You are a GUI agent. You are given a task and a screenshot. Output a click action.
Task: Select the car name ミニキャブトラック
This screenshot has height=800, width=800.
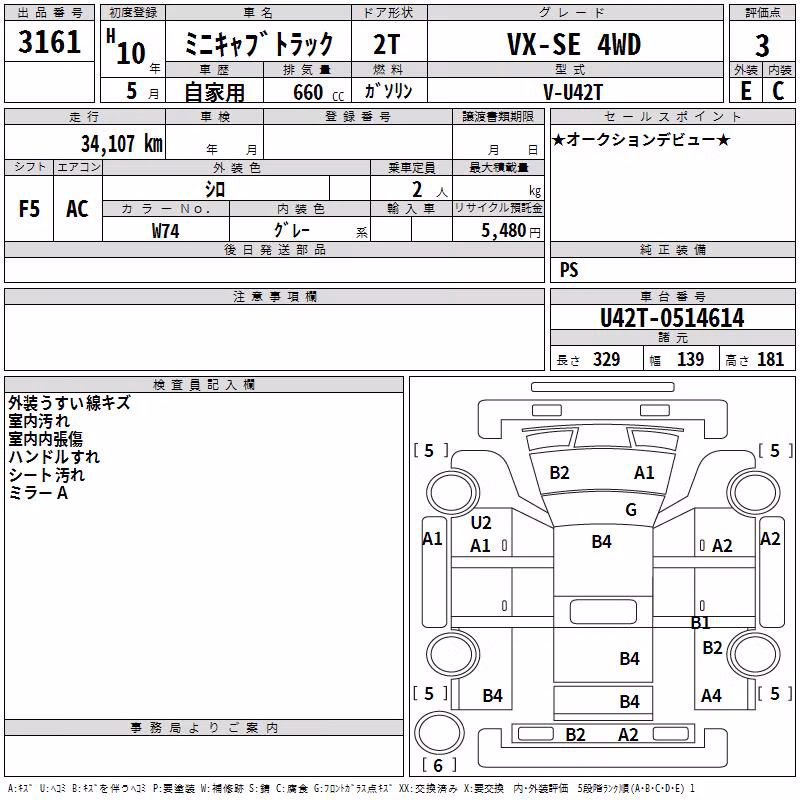(258, 44)
